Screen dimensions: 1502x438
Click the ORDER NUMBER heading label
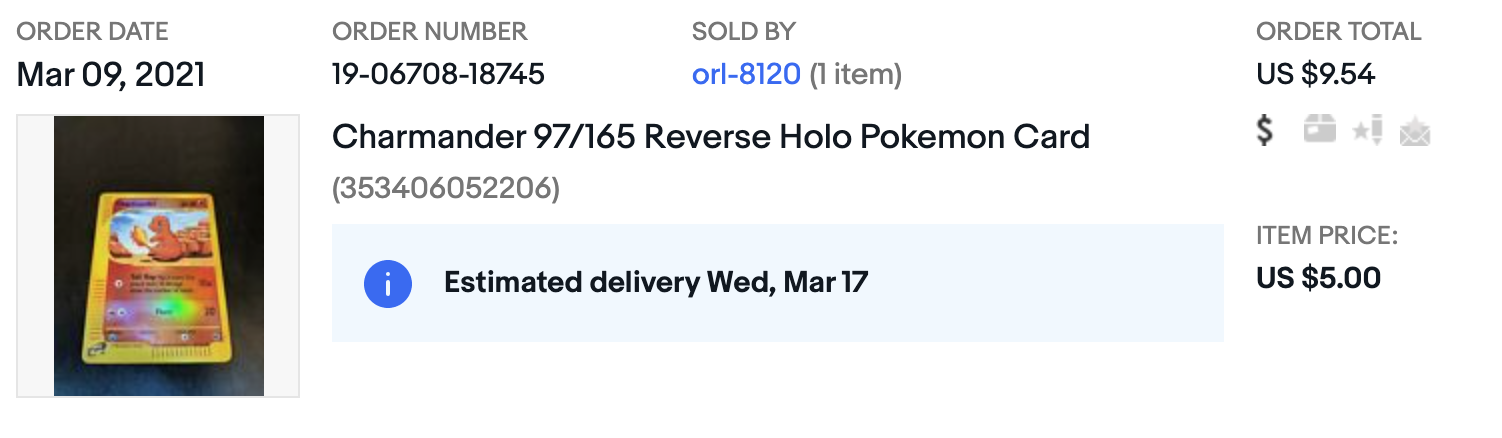pos(430,31)
